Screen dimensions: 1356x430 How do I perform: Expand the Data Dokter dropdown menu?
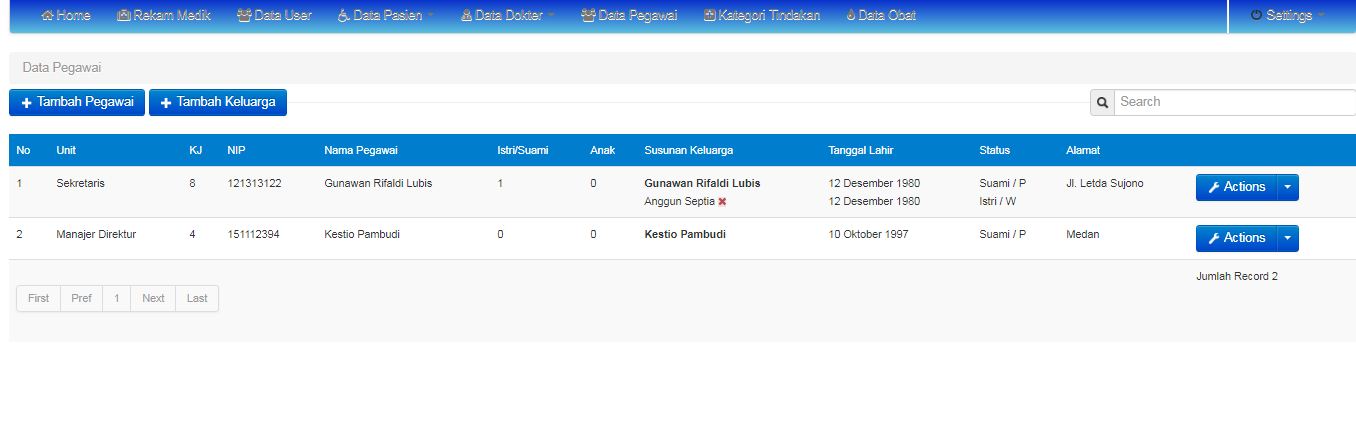(x=508, y=15)
